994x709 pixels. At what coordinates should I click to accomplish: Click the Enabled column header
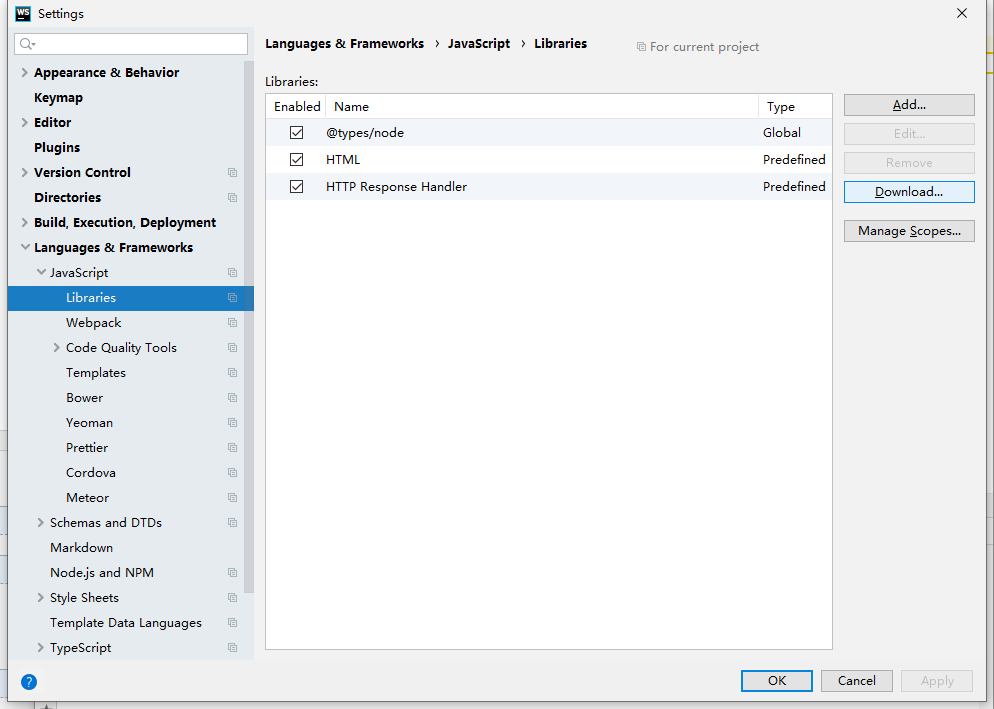297,107
